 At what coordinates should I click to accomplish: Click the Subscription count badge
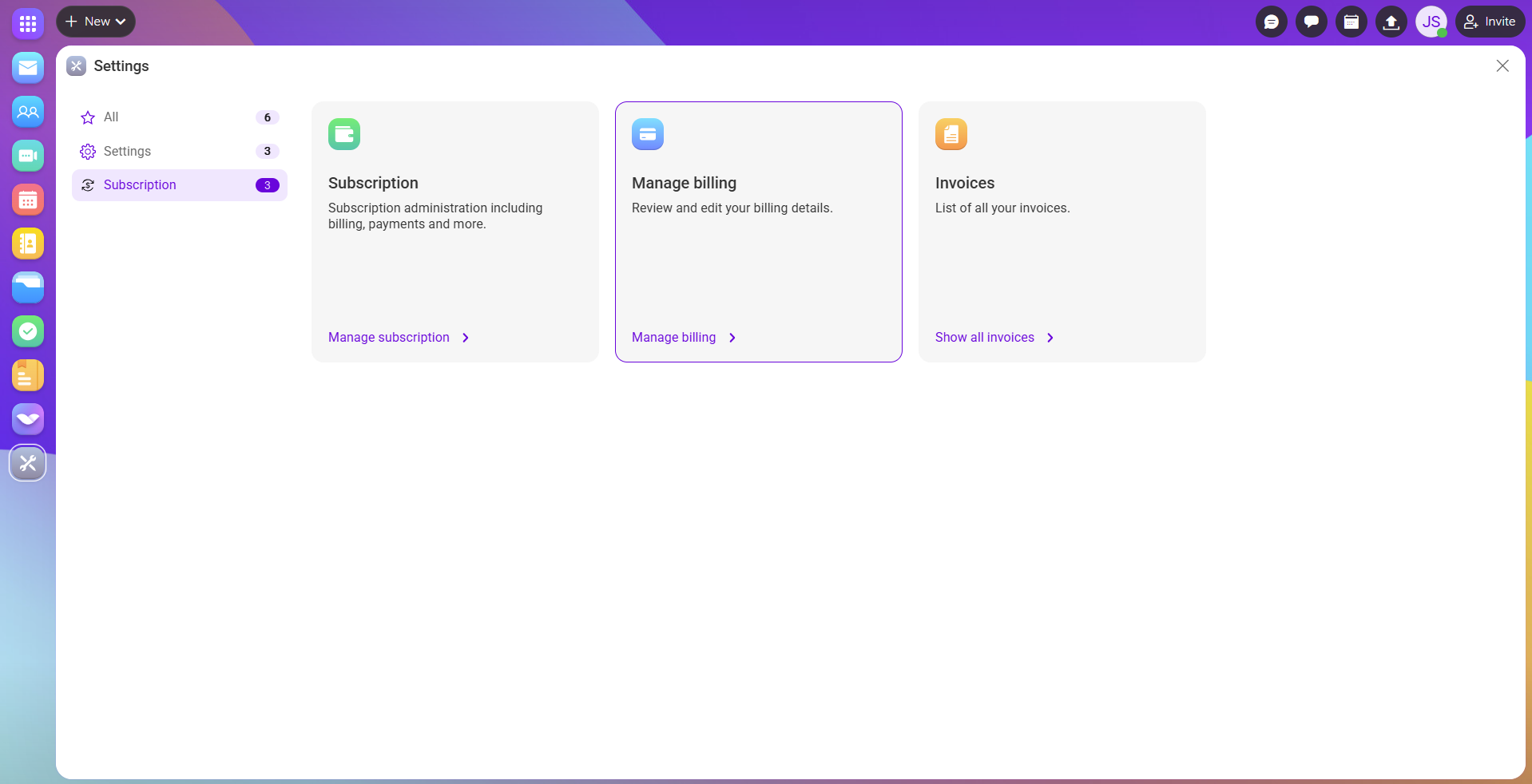(268, 185)
